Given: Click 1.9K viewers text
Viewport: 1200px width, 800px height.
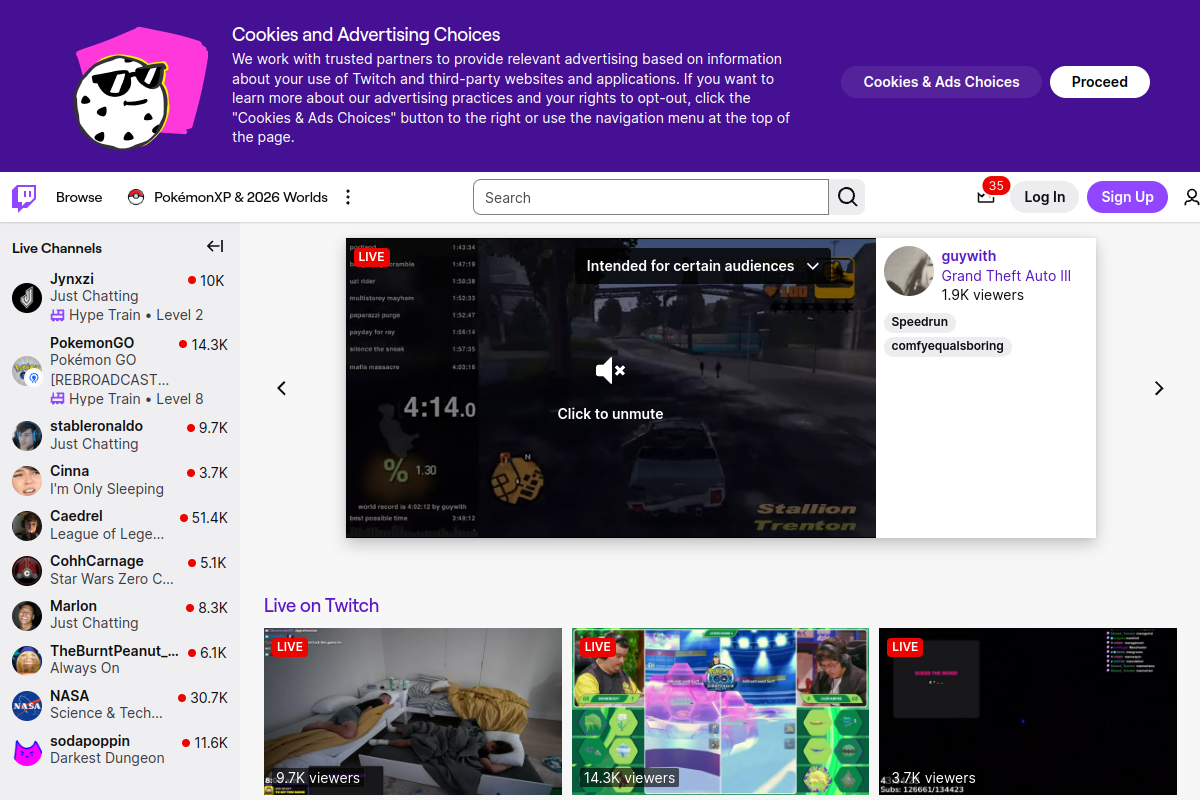Looking at the screenshot, I should pyautogui.click(x=983, y=295).
